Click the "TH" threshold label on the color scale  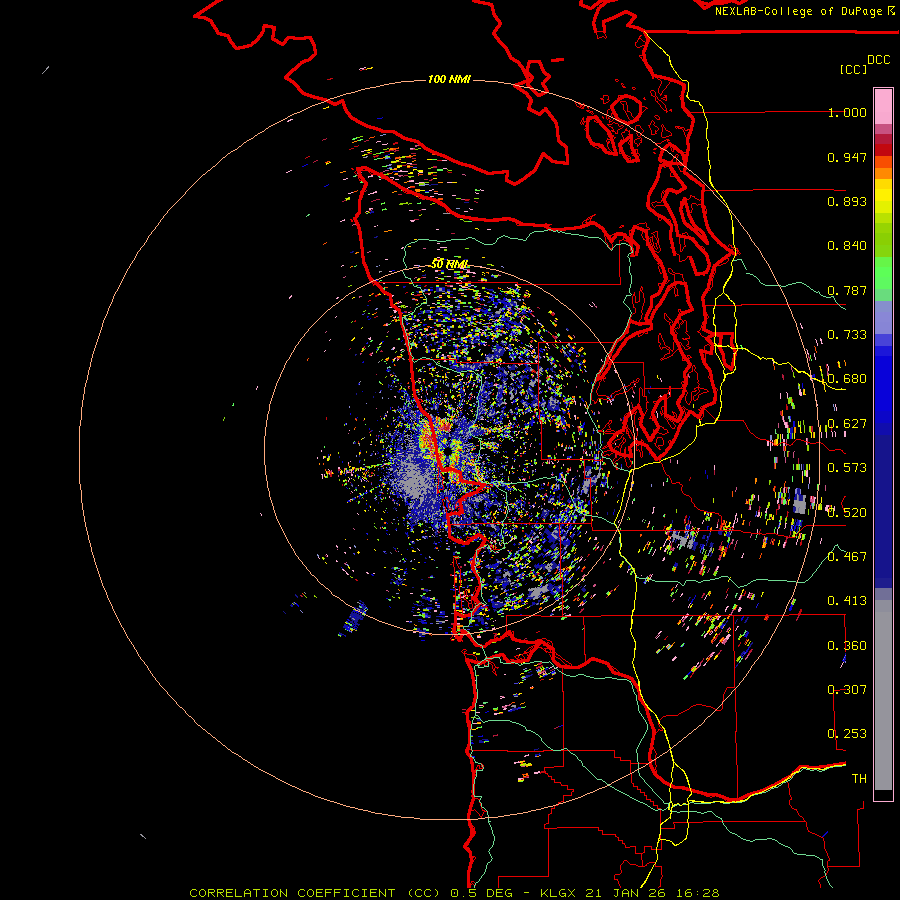(x=859, y=779)
